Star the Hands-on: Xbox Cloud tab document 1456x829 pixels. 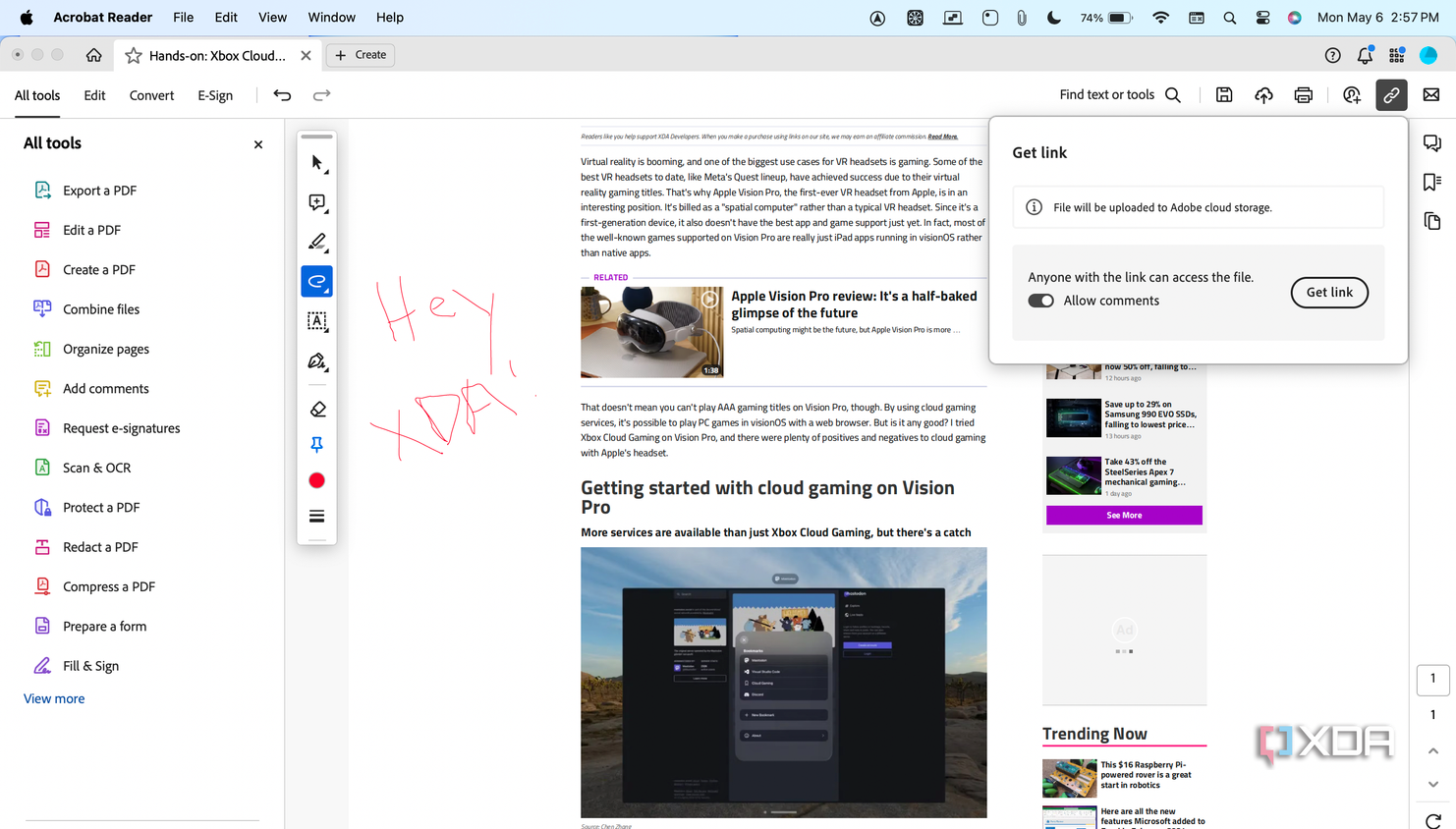coord(134,56)
